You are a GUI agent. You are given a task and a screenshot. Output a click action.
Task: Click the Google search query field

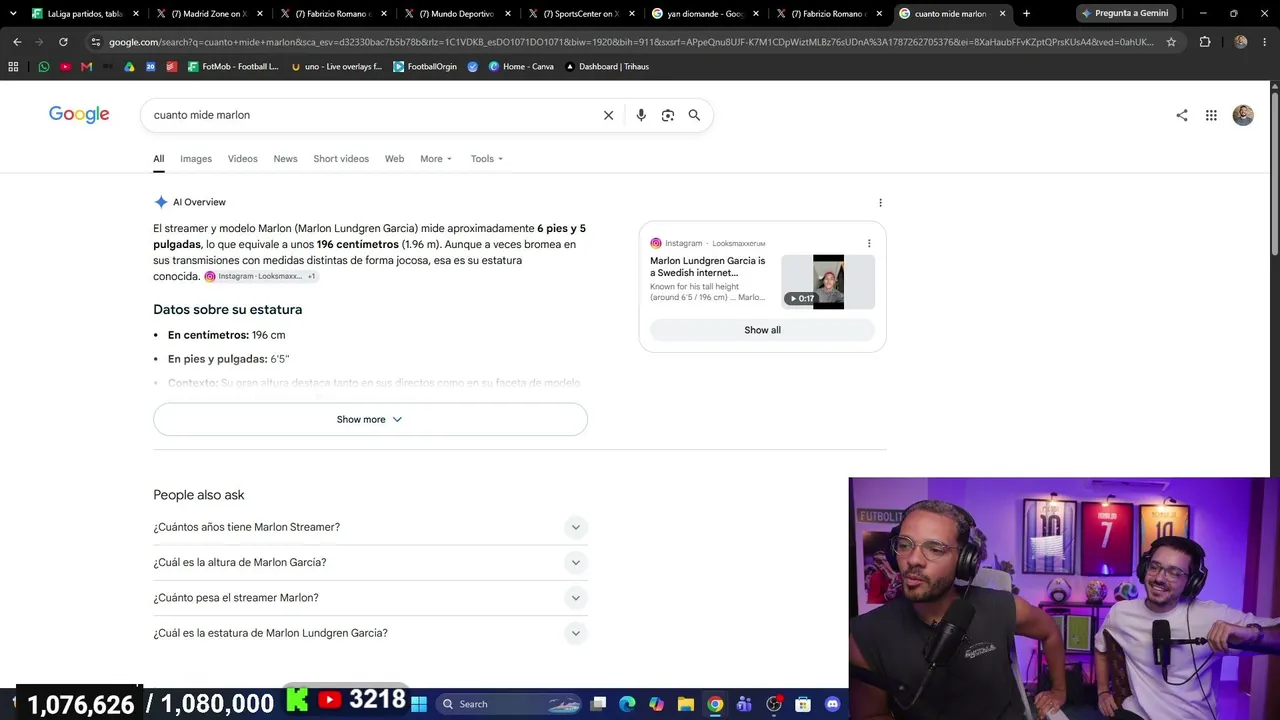[x=373, y=115]
